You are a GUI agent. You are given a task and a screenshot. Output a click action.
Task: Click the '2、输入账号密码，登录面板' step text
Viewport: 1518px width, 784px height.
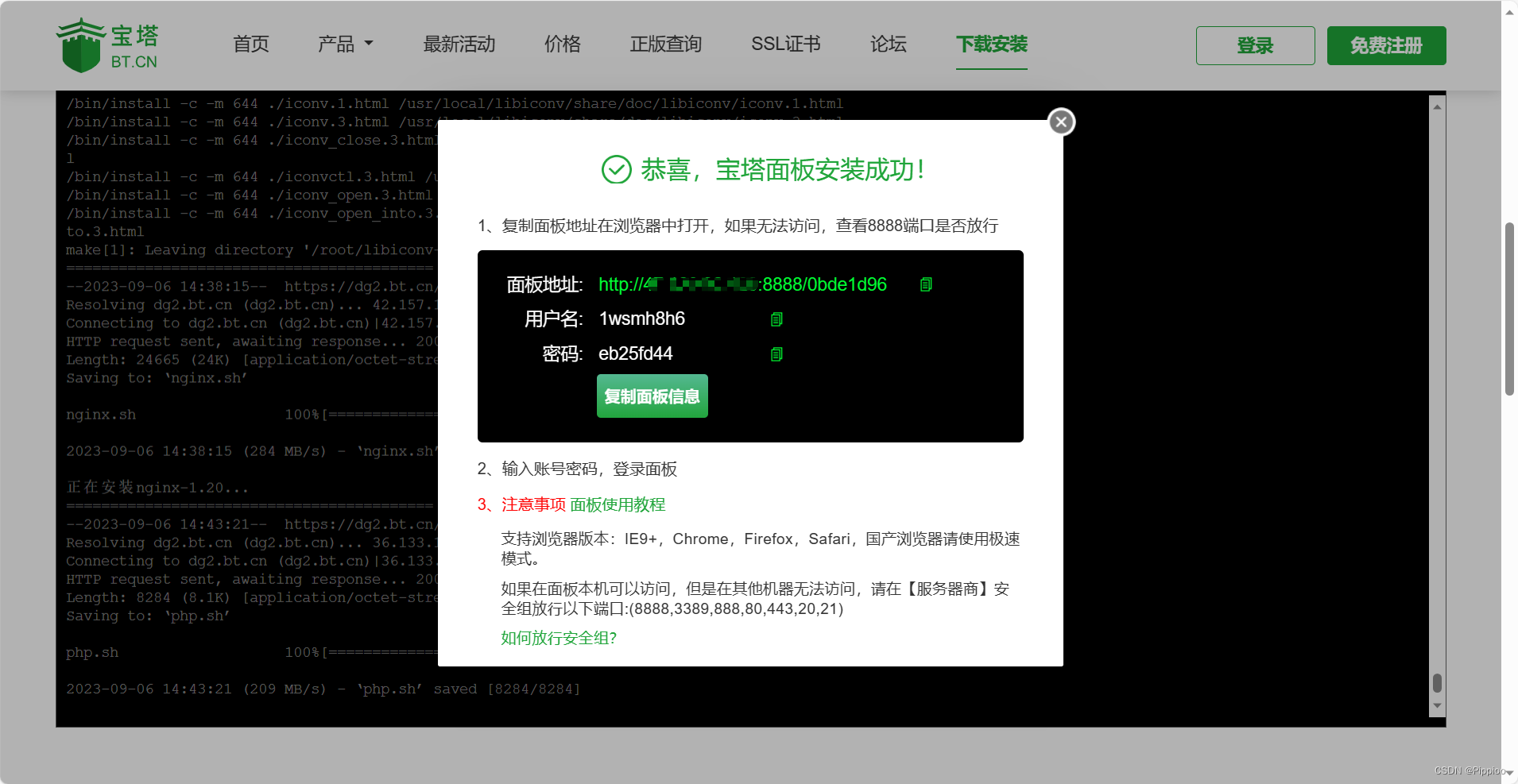(x=577, y=469)
